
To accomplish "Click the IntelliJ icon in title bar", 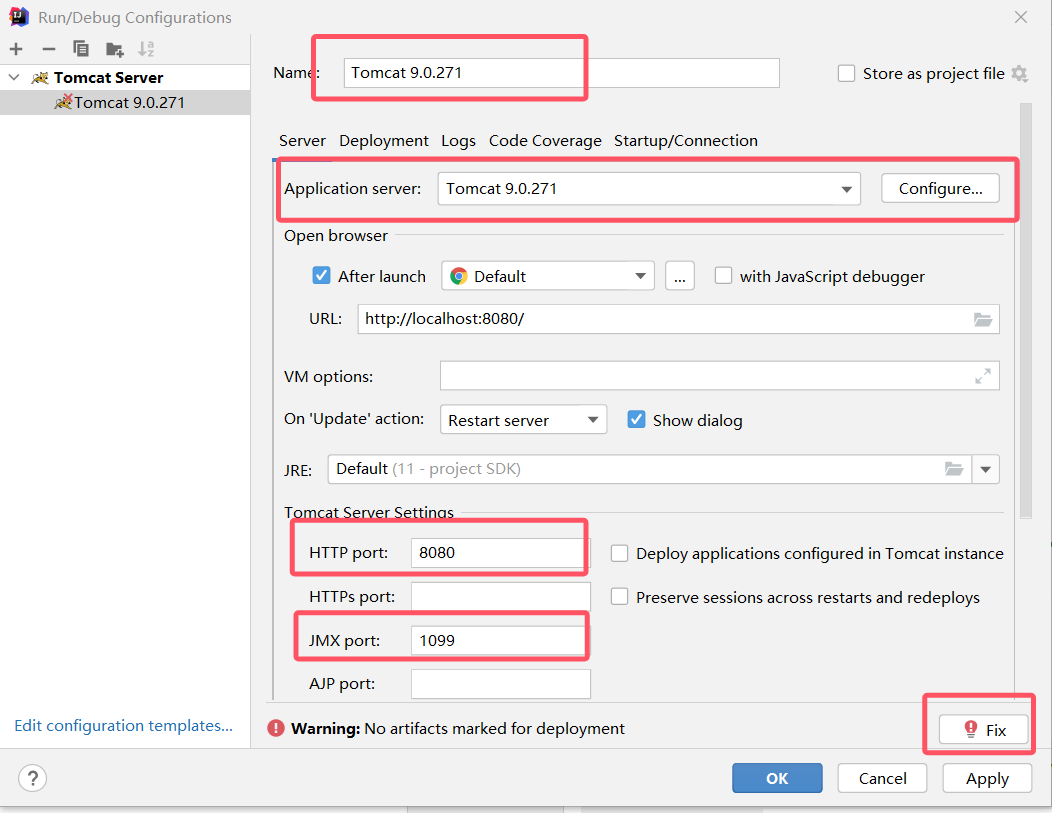I will click(19, 17).
